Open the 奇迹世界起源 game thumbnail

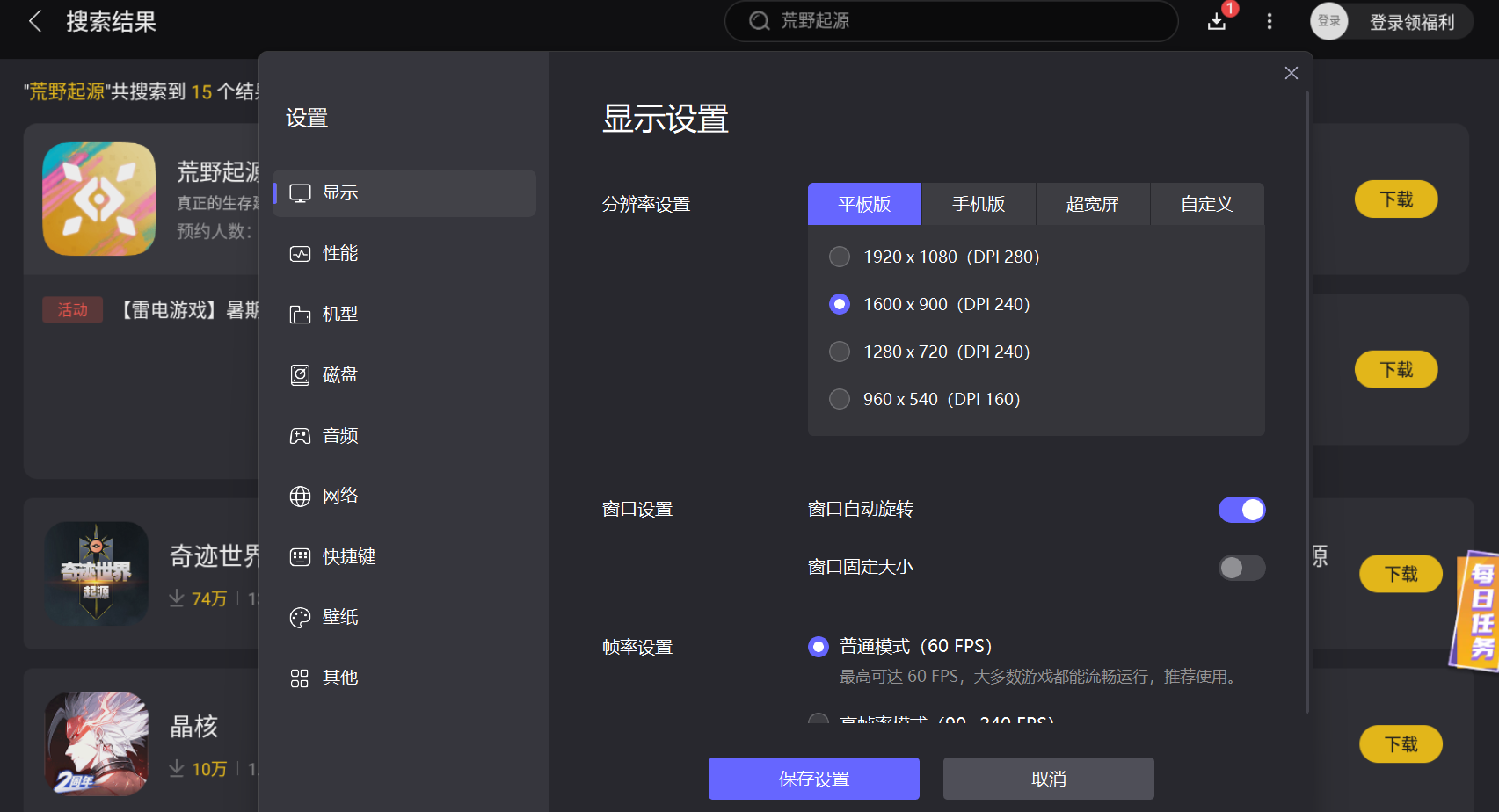(97, 574)
